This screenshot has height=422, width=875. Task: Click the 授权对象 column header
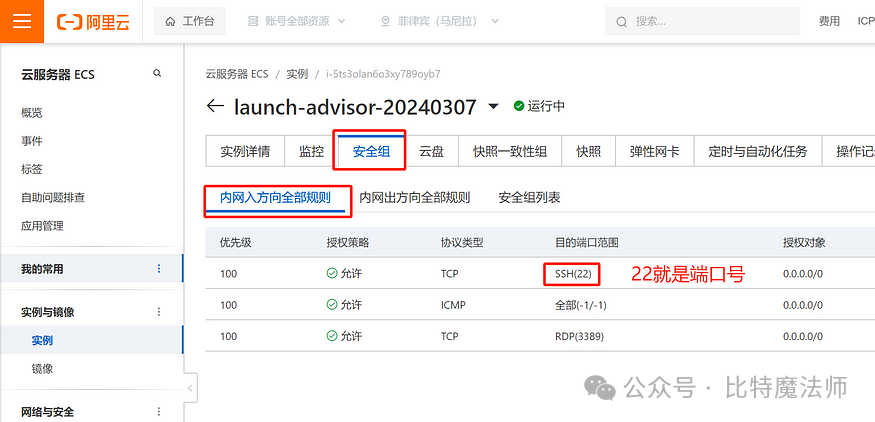(804, 243)
